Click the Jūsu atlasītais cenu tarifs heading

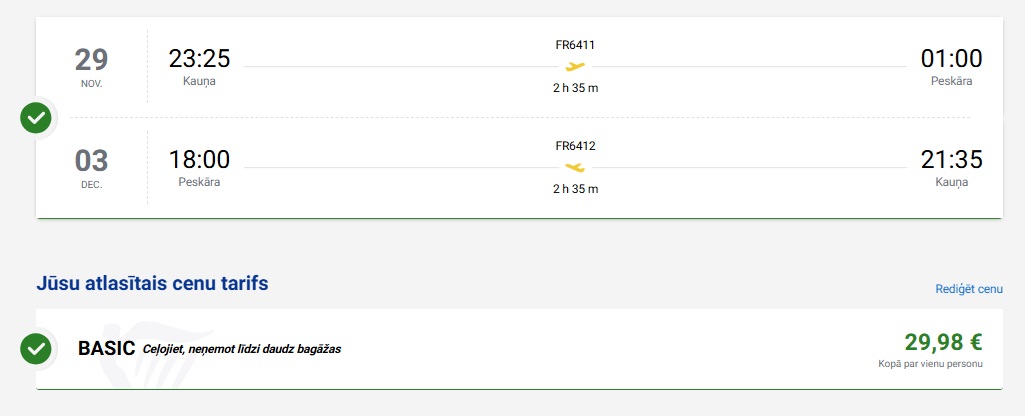(x=152, y=284)
